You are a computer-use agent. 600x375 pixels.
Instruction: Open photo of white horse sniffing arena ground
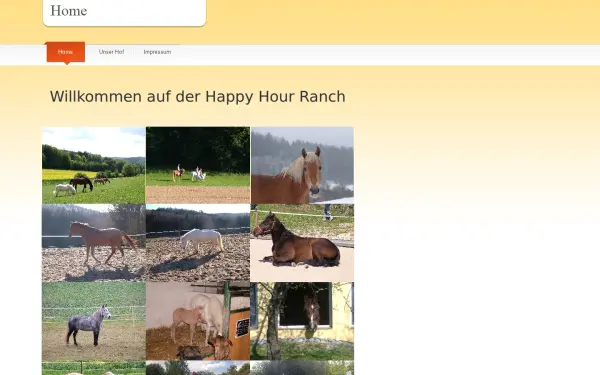pyautogui.click(x=198, y=243)
